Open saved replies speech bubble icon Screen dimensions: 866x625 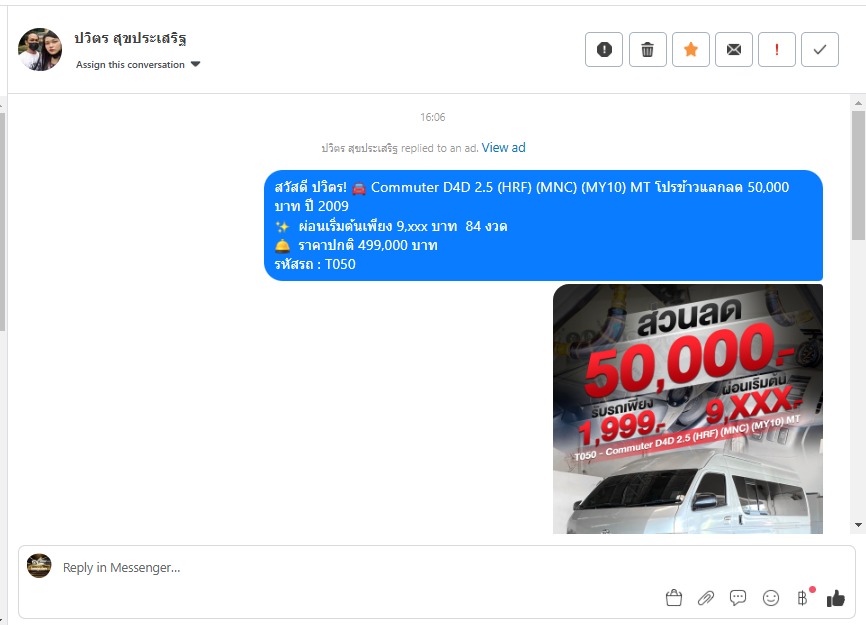point(738,598)
